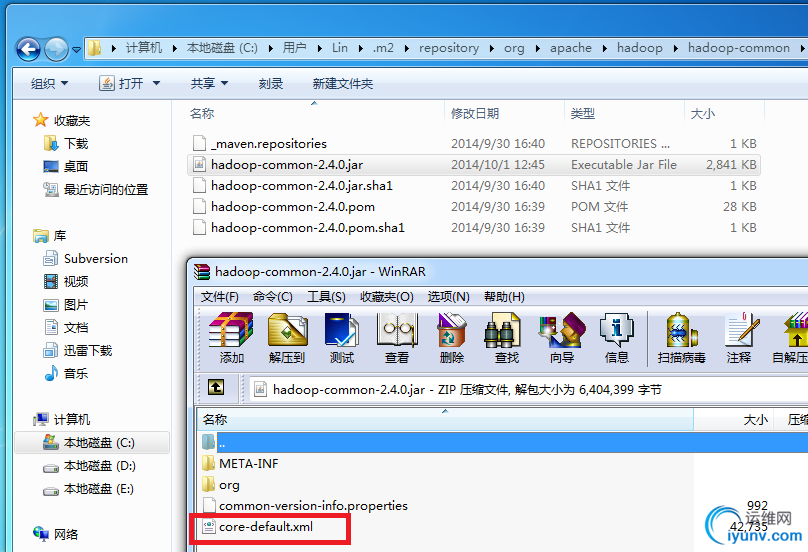The height and width of the screenshot is (552, 808).
Task: Click the WinRAR Add (添加) icon
Action: tap(231, 338)
